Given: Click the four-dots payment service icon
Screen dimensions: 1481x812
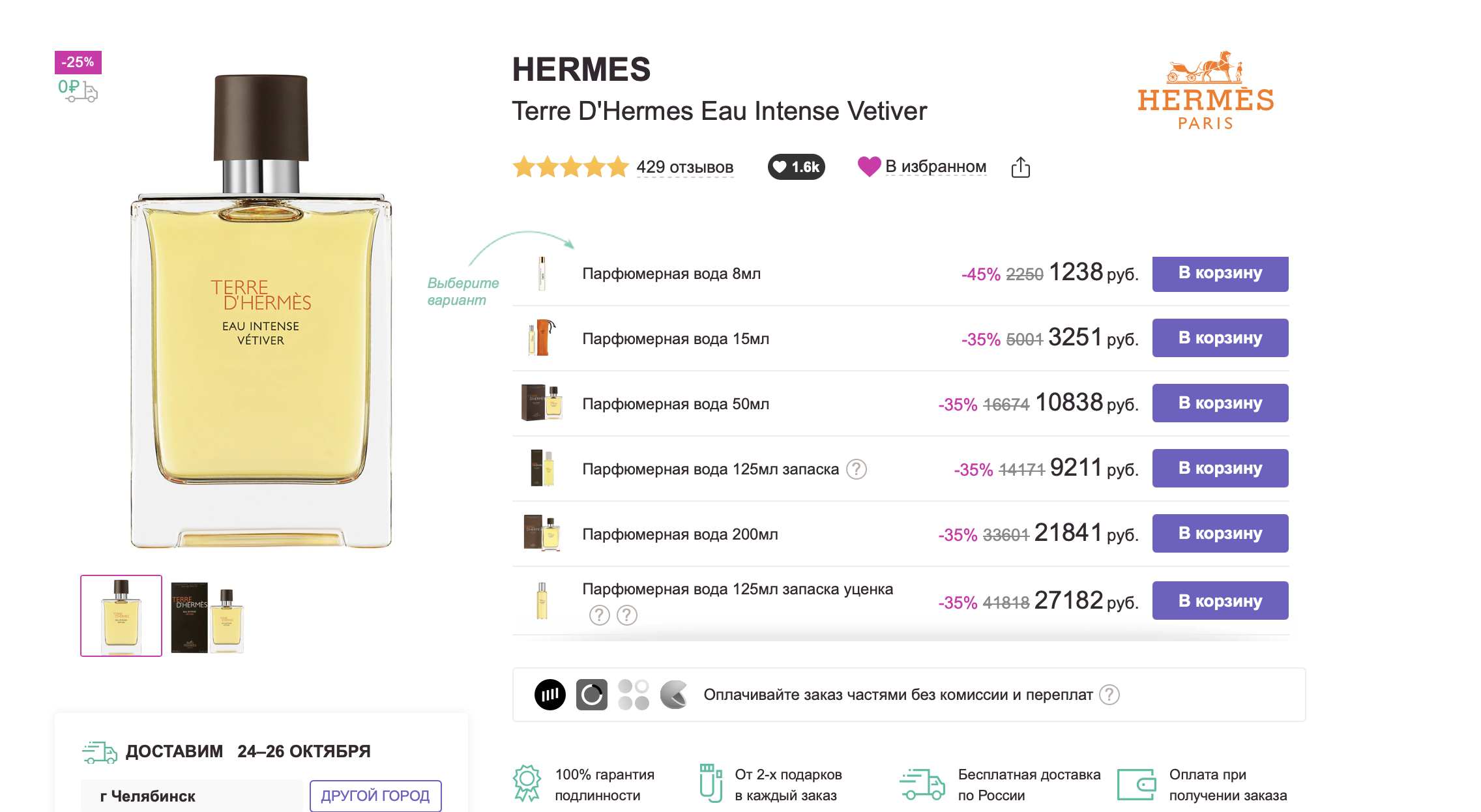Looking at the screenshot, I should pos(633,695).
